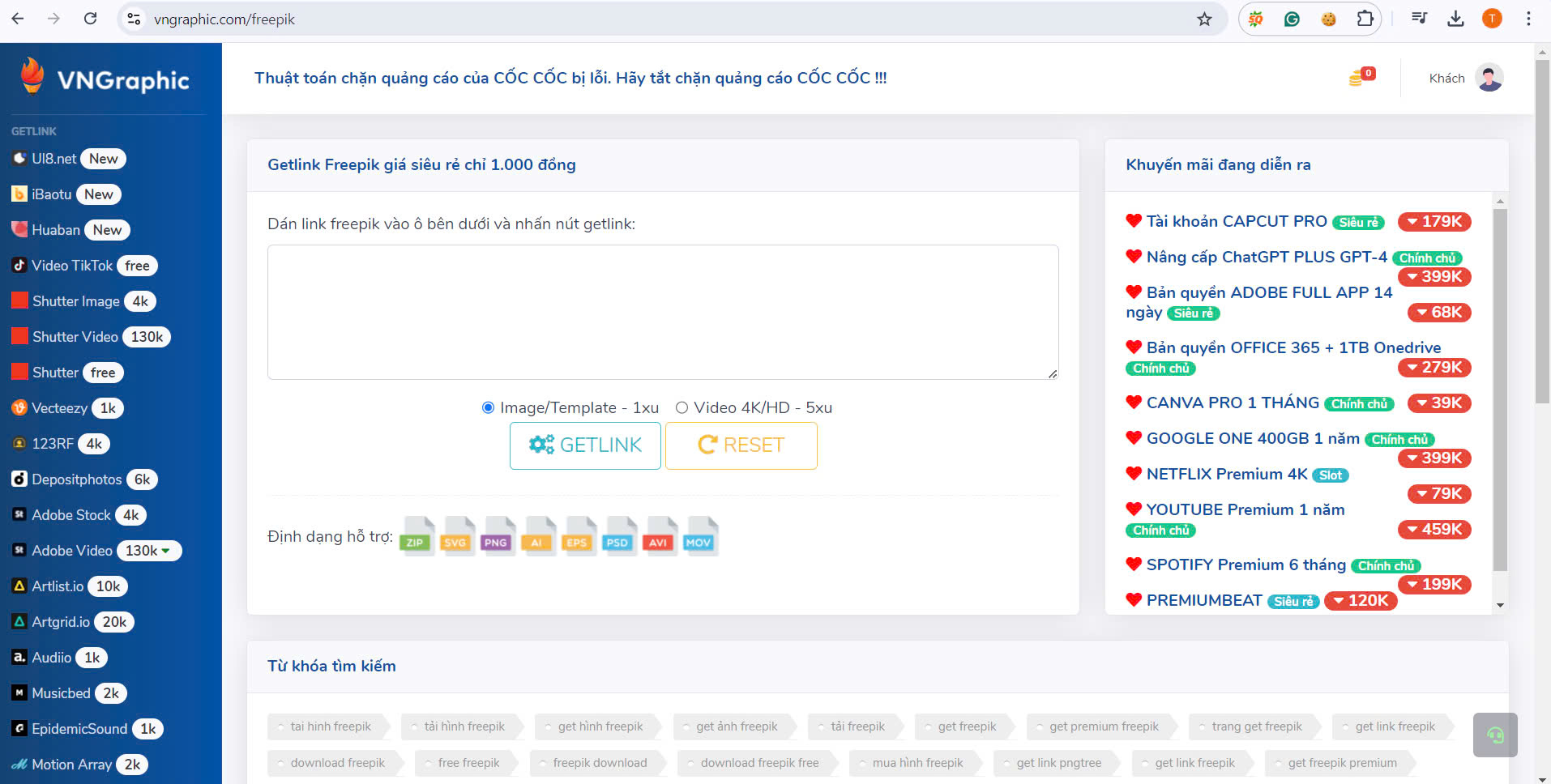Open the Chrome profile avatar T
This screenshot has height=784, width=1551.
coord(1492,19)
